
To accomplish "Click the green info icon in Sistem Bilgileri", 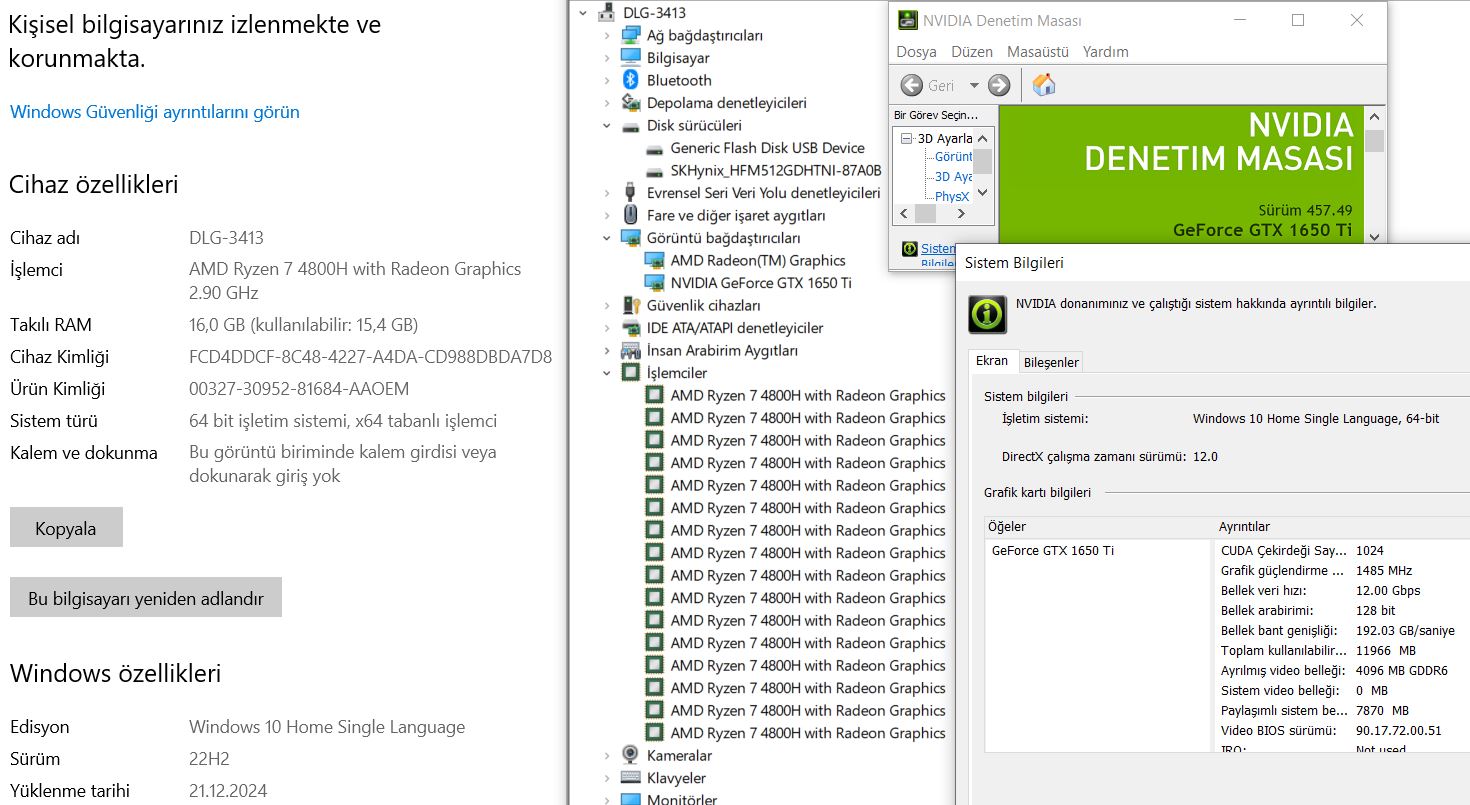I will point(987,313).
